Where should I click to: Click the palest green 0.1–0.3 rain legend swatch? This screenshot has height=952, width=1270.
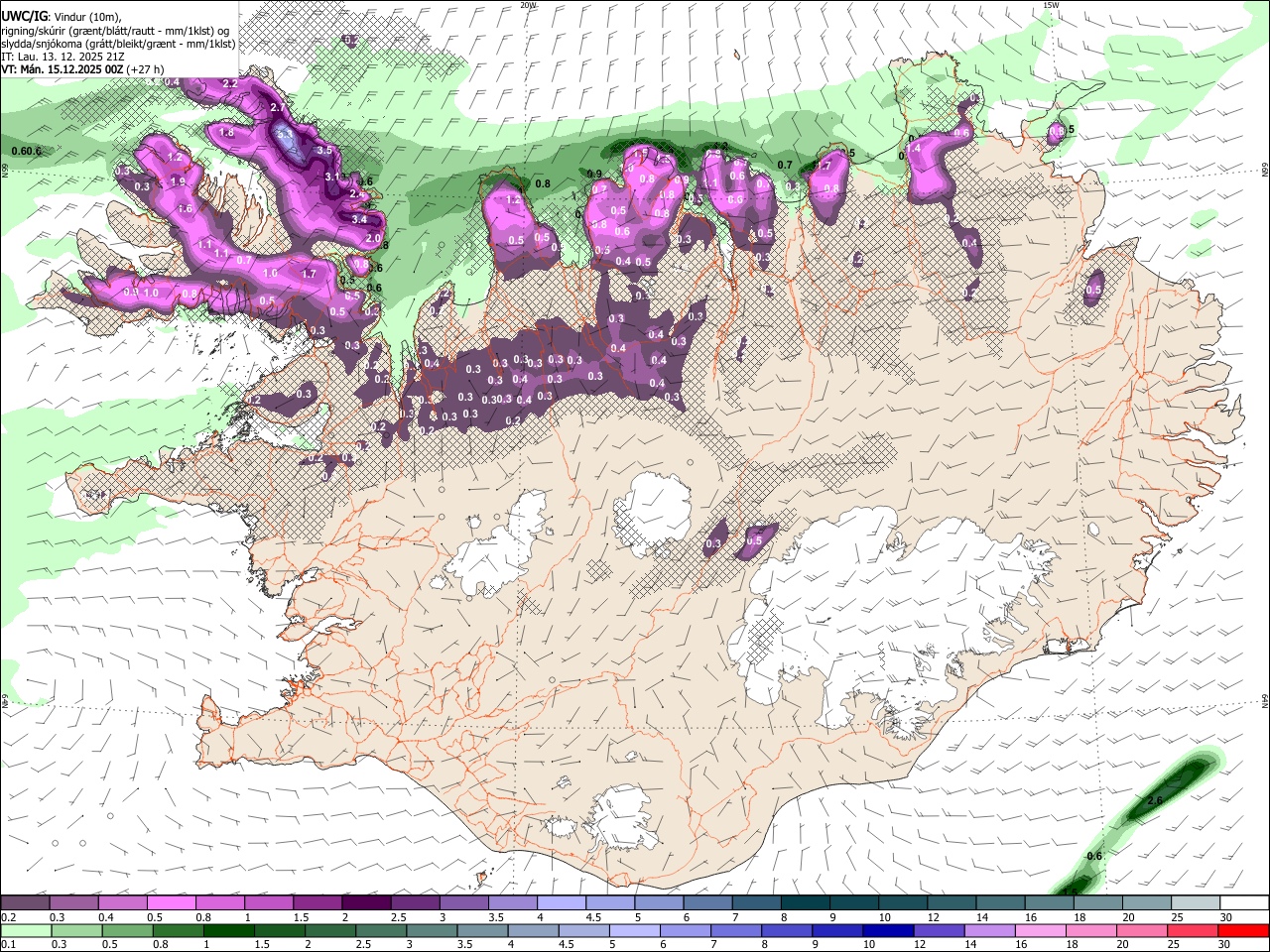point(25,930)
